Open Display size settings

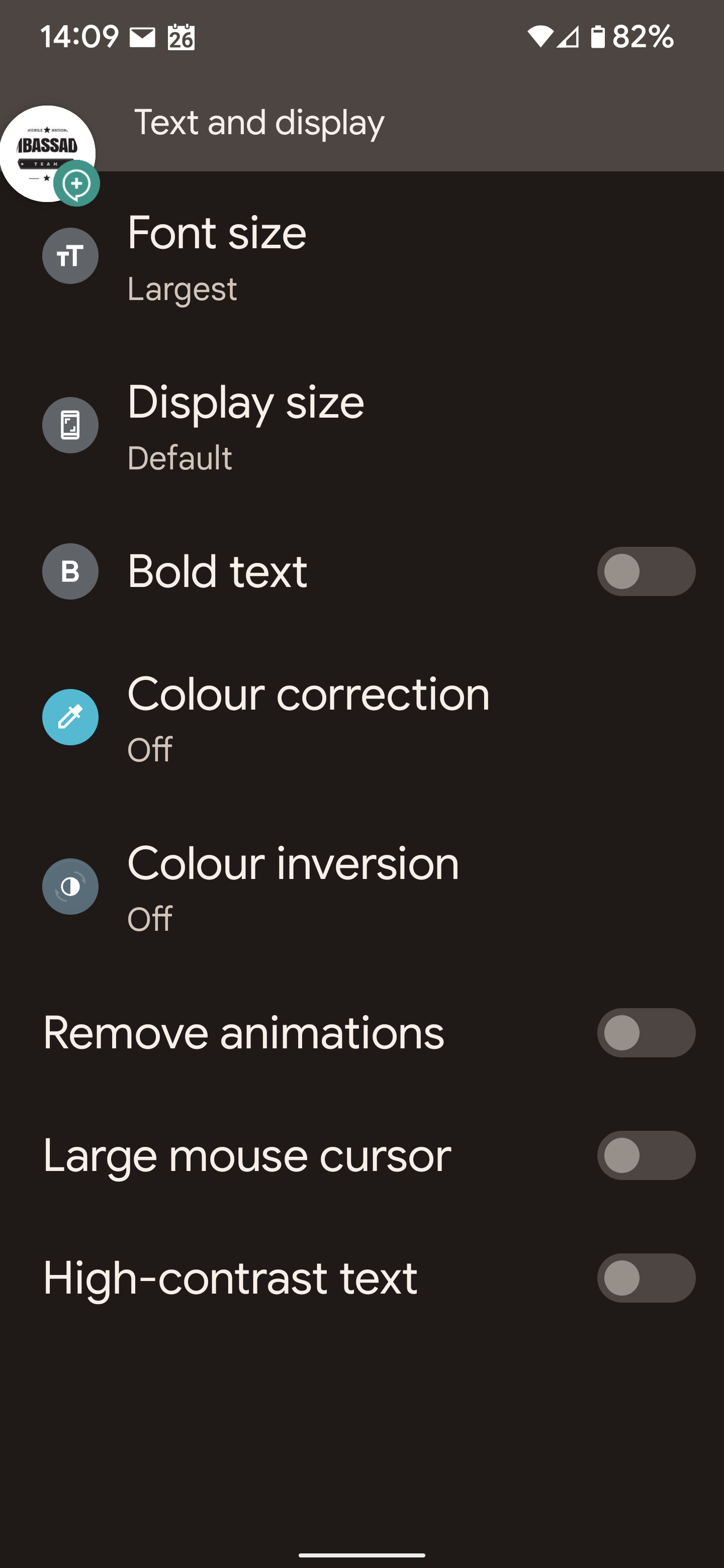(361, 426)
